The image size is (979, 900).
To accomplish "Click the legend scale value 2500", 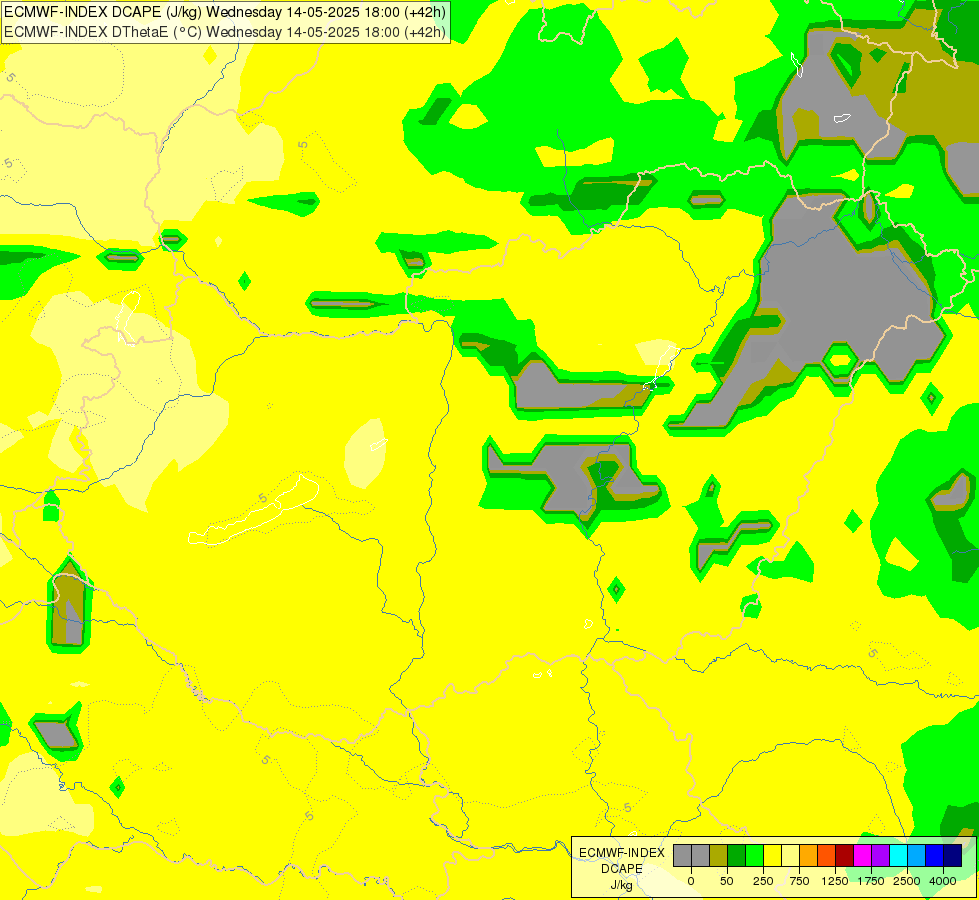I will (907, 881).
